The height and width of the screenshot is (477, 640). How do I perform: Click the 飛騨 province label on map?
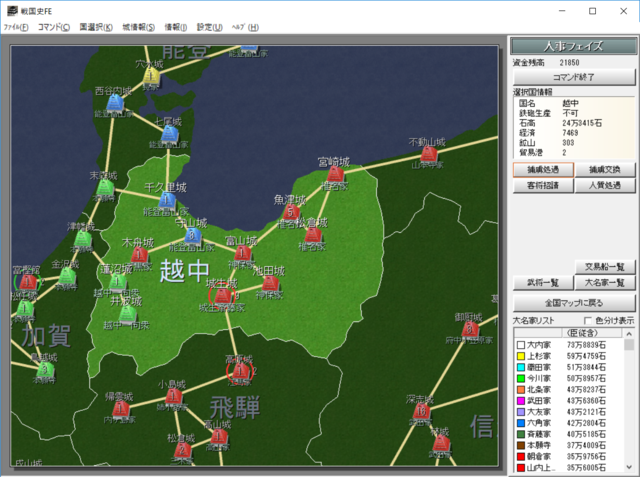click(x=235, y=408)
